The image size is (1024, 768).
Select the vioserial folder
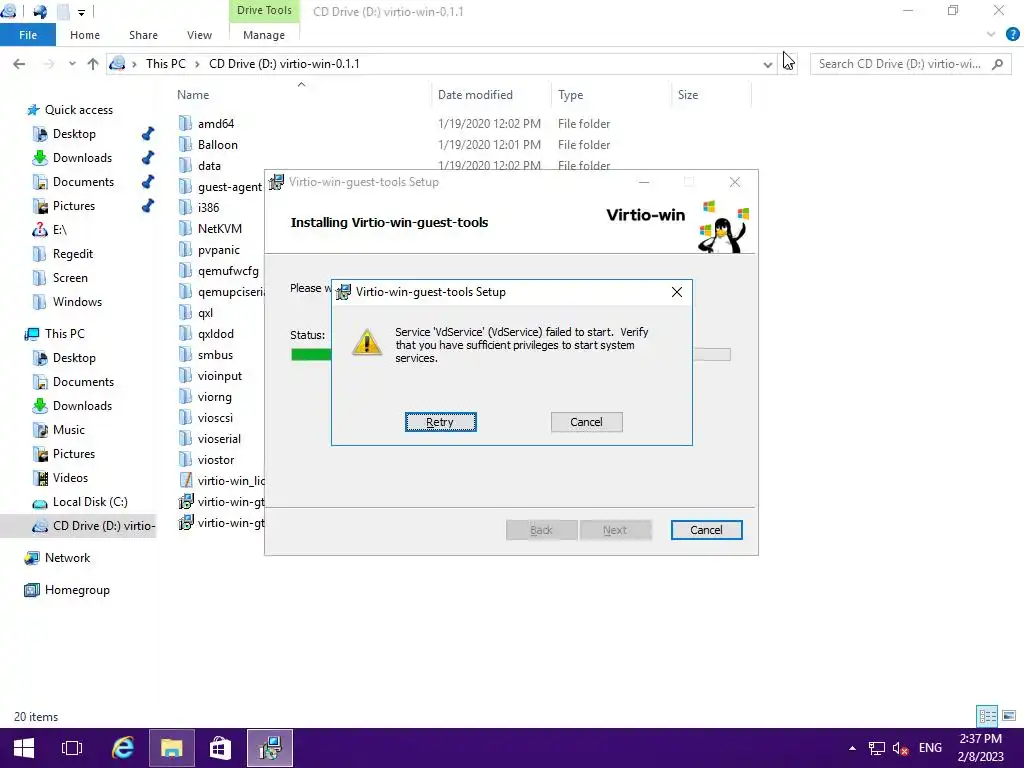219,439
